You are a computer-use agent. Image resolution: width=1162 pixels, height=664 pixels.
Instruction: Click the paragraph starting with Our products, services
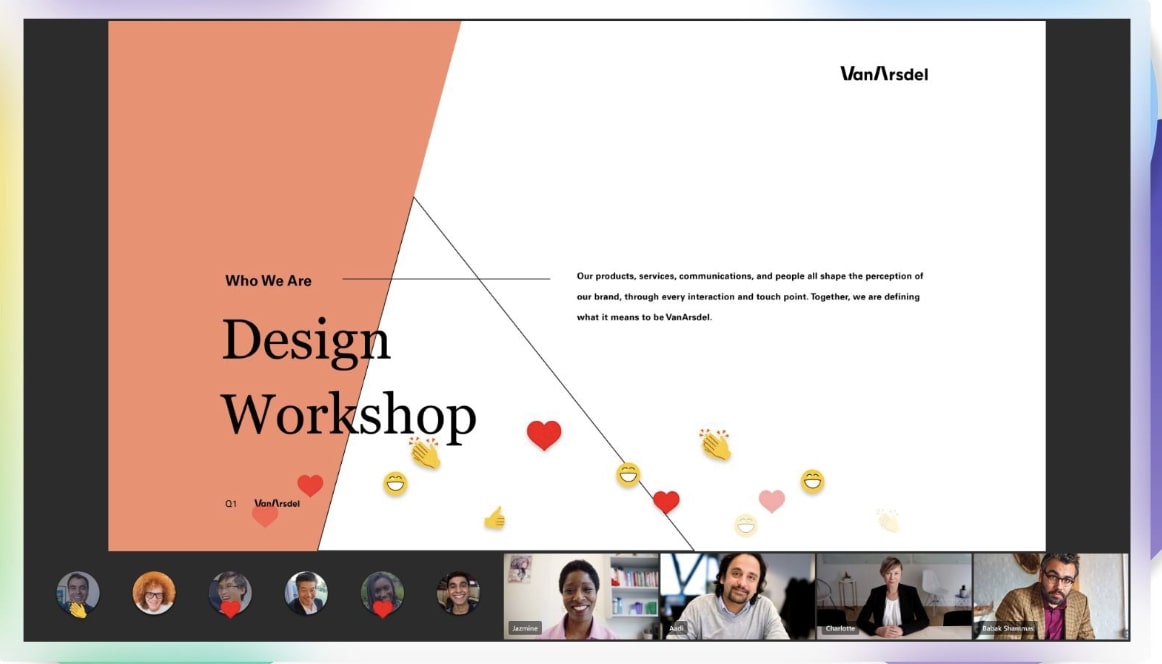click(750, 296)
